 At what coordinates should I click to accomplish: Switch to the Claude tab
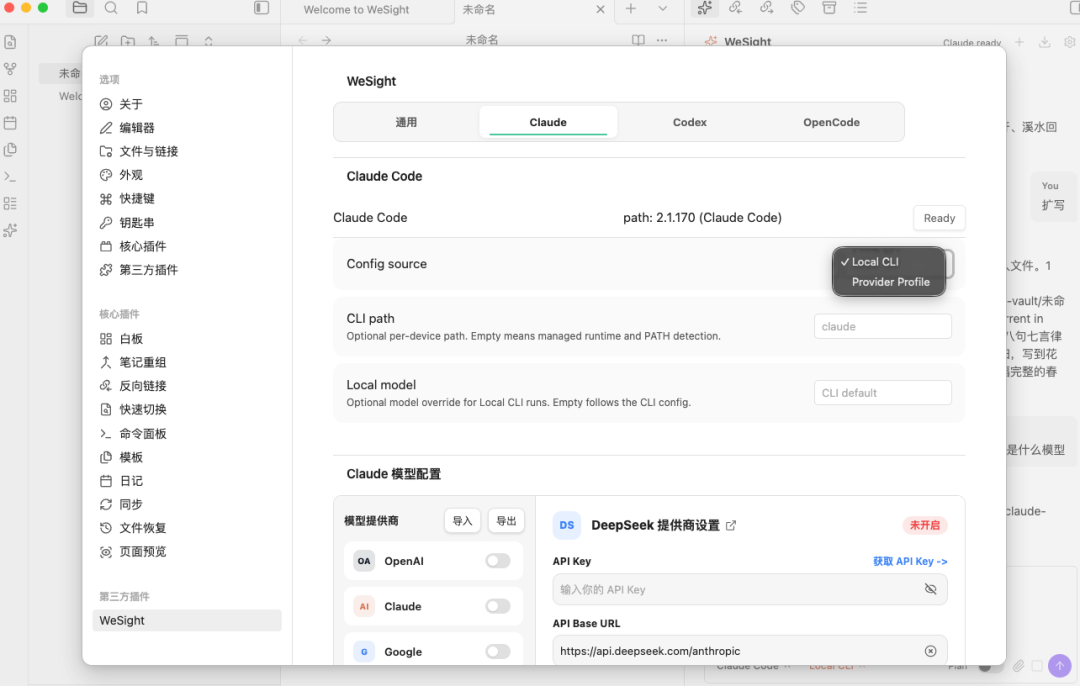(x=548, y=122)
